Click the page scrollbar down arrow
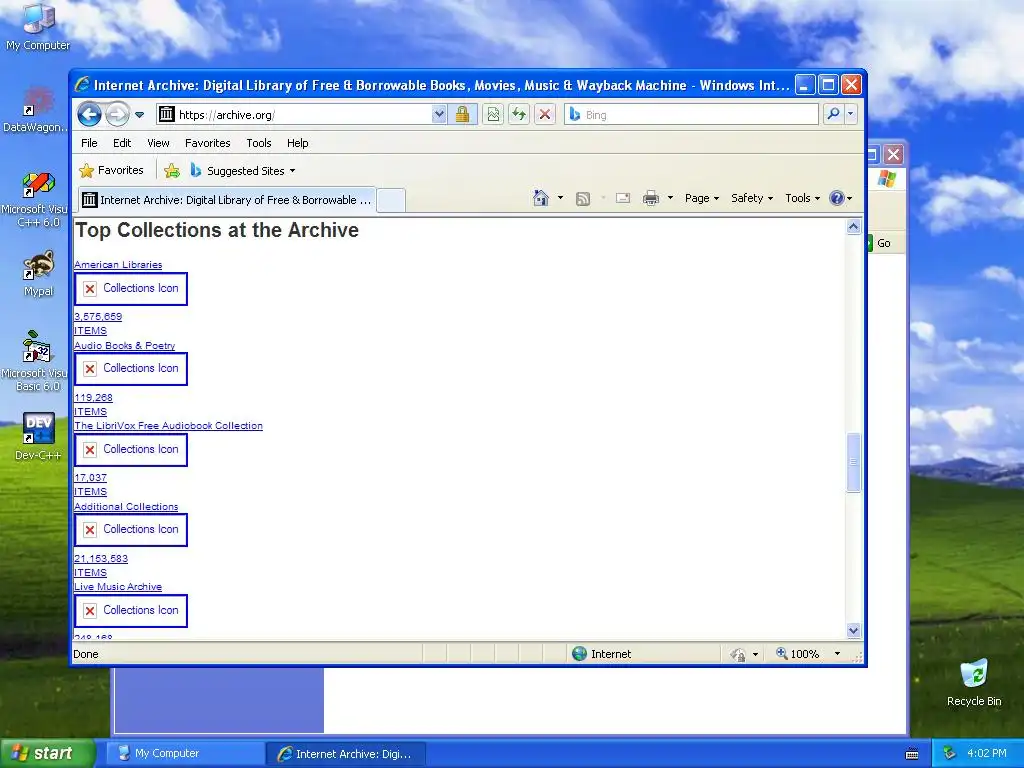Viewport: 1024px width, 768px height. (x=854, y=631)
